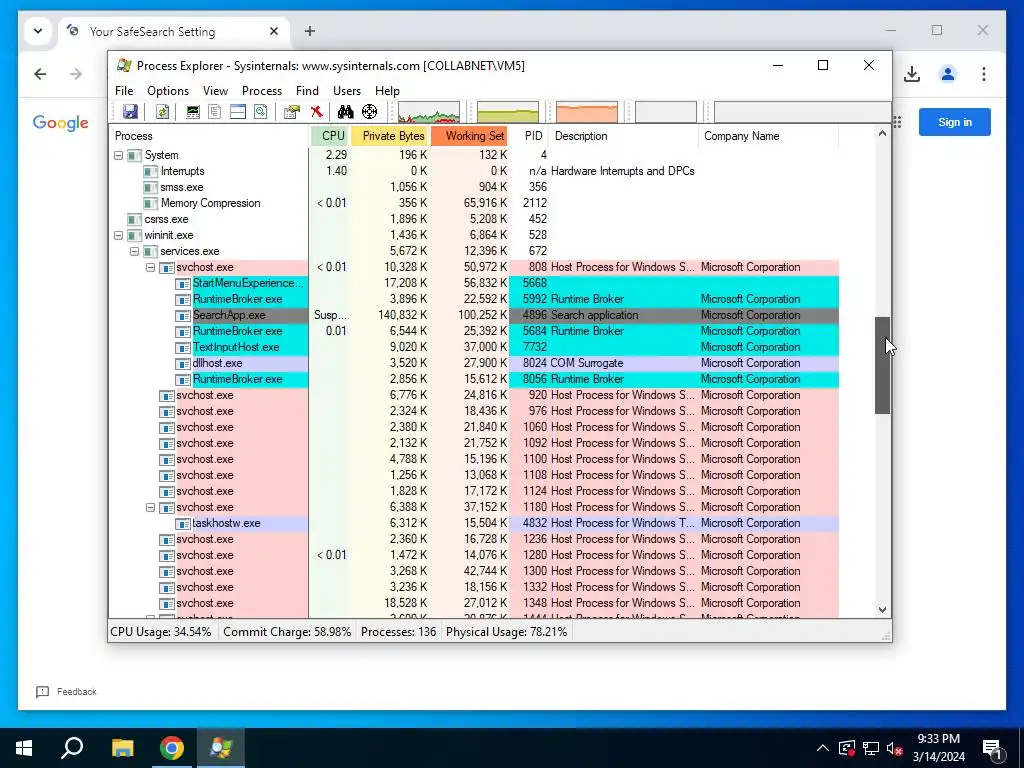
Task: Click the Refresh Now toolbar icon
Action: [162, 112]
